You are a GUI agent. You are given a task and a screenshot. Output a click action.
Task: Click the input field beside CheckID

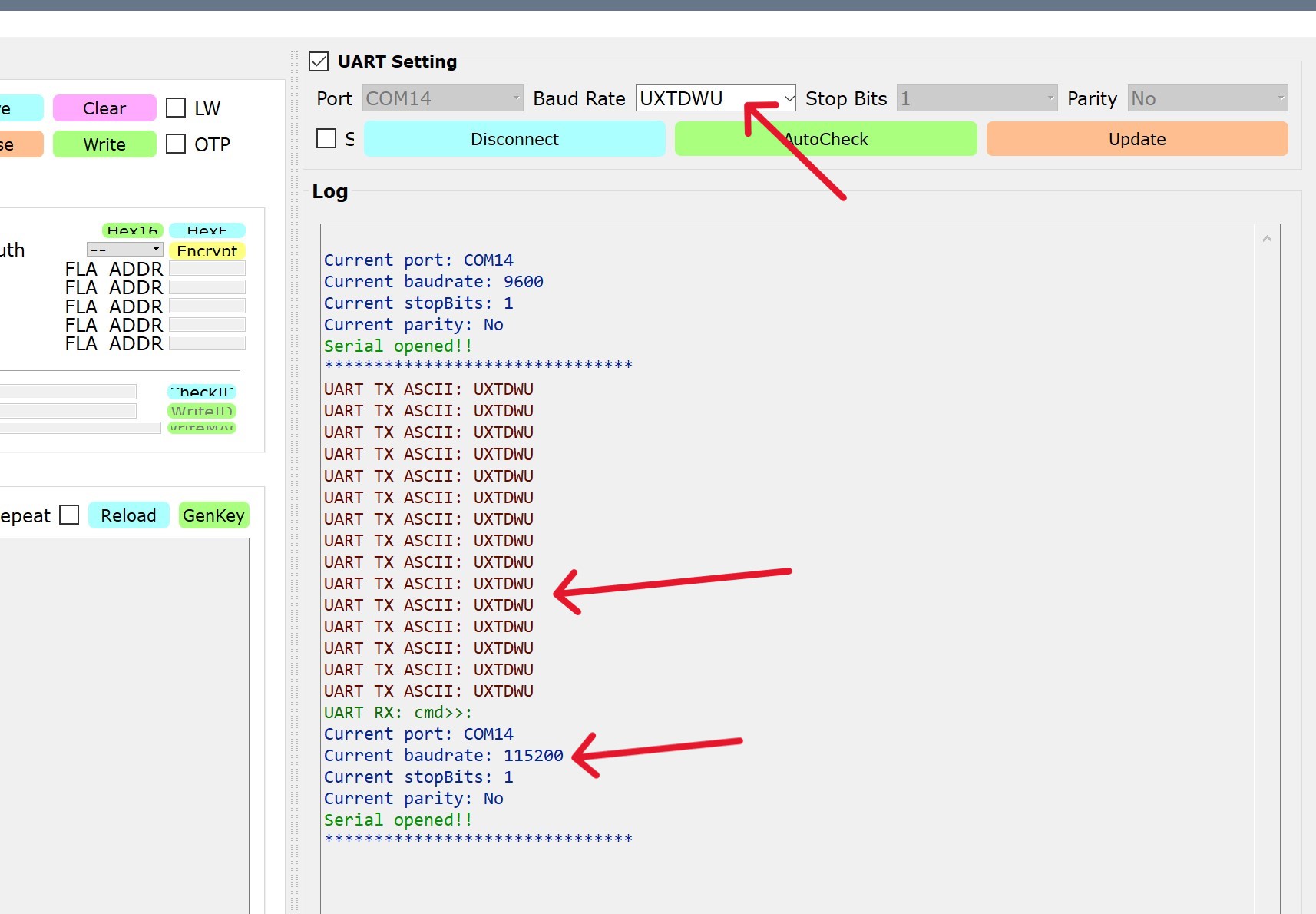point(68,392)
